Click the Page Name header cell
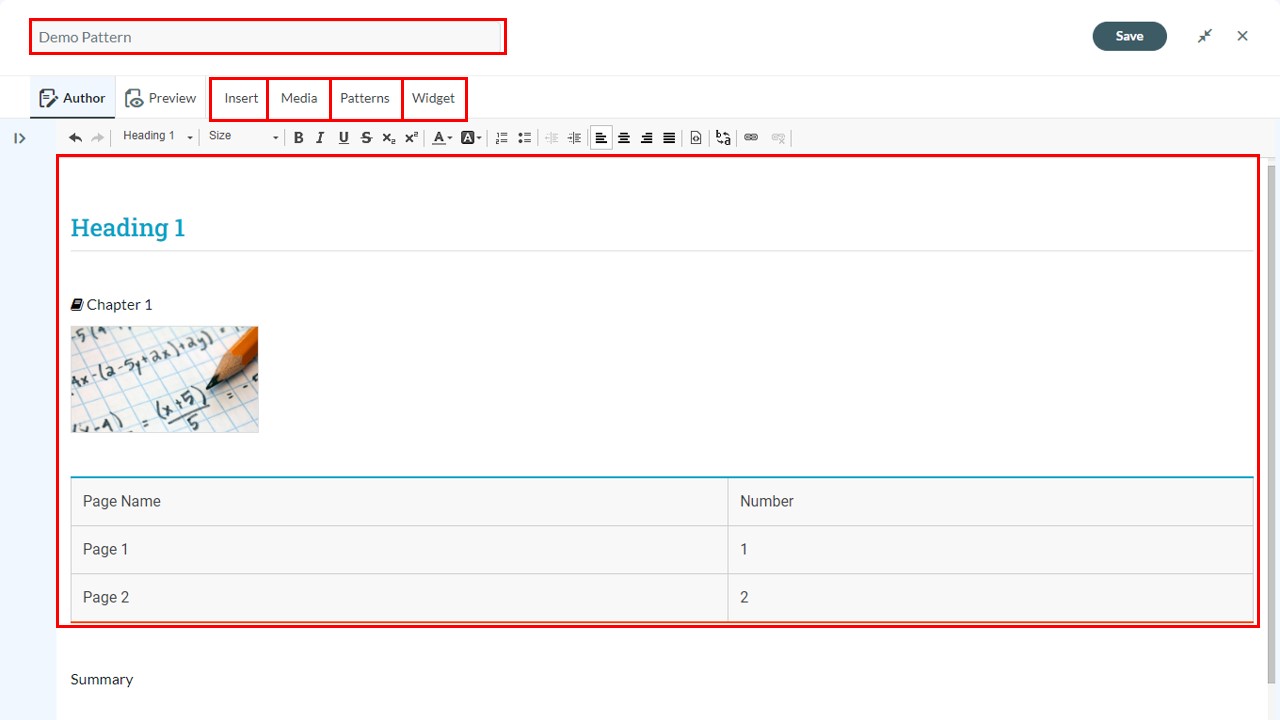Viewport: 1280px width, 720px height. 399,502
